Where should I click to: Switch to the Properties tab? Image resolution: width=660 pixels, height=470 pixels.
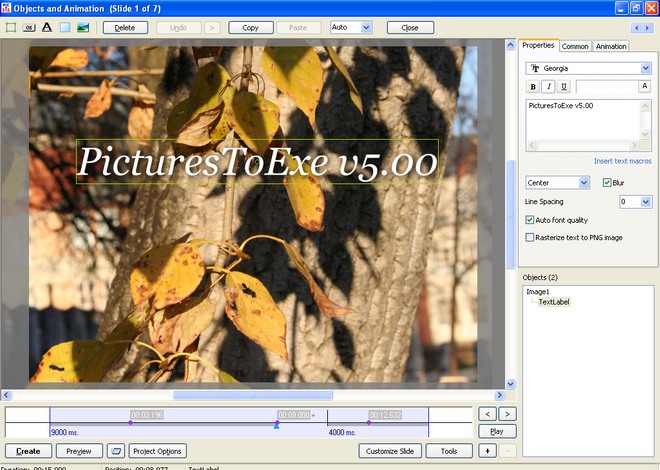(x=538, y=45)
